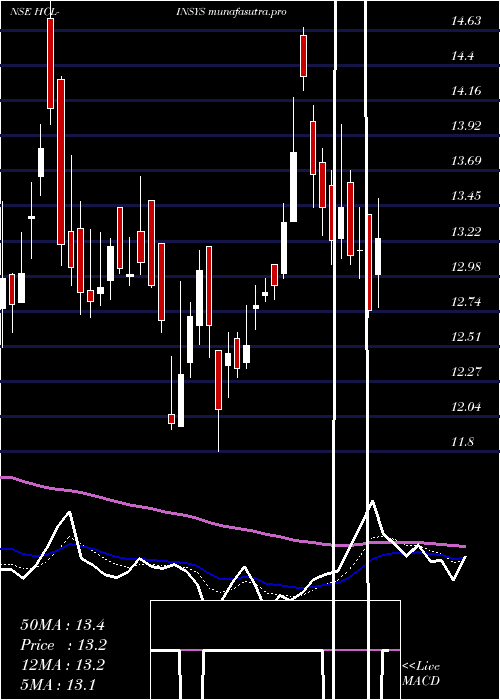Click the 13.92 price axis label

tap(466, 126)
